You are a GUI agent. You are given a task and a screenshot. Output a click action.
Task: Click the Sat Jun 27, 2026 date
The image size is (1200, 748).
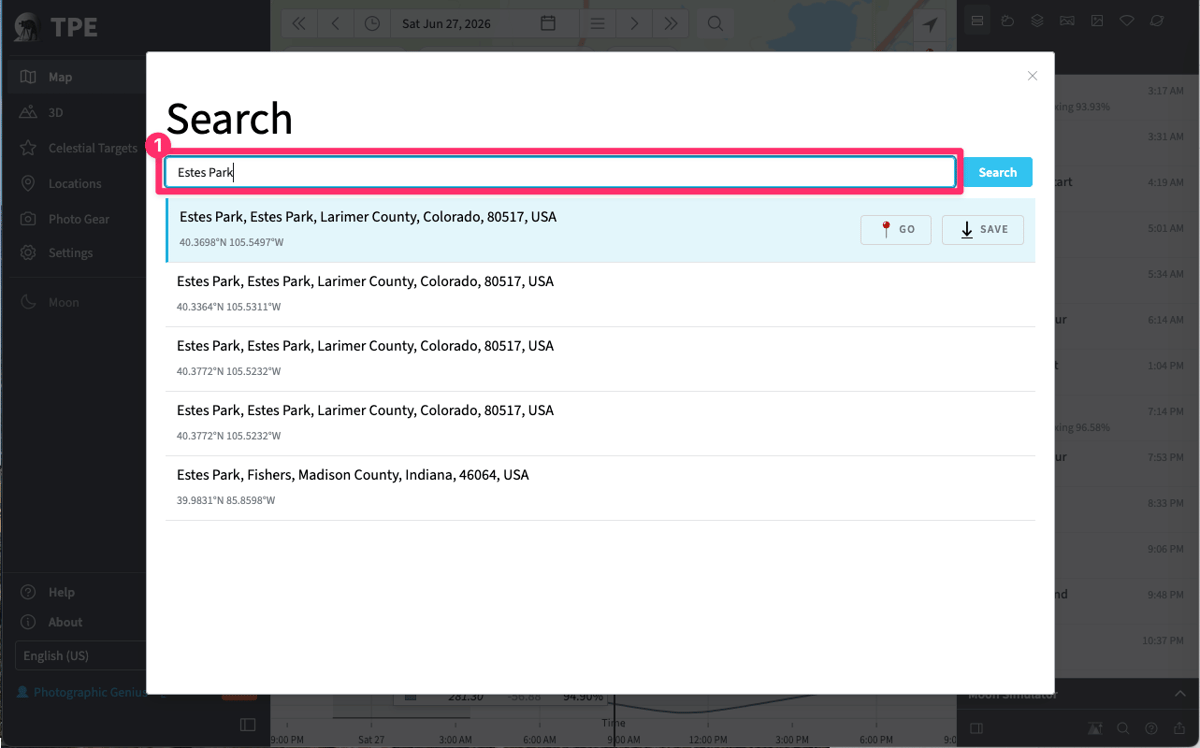coord(446,24)
